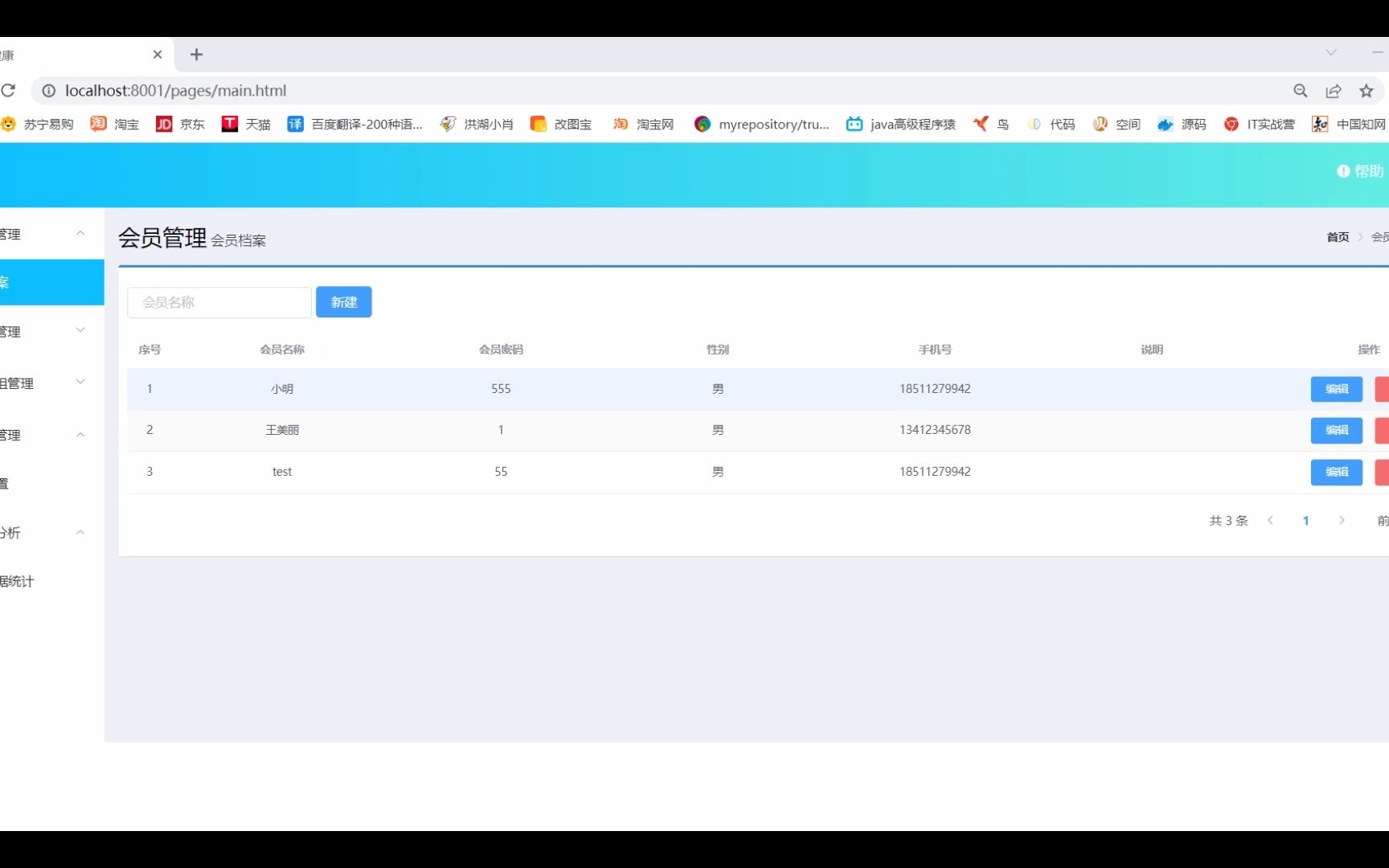Open 淘宝 bookmark
Screen dimensions: 1389x868
pos(115,124)
